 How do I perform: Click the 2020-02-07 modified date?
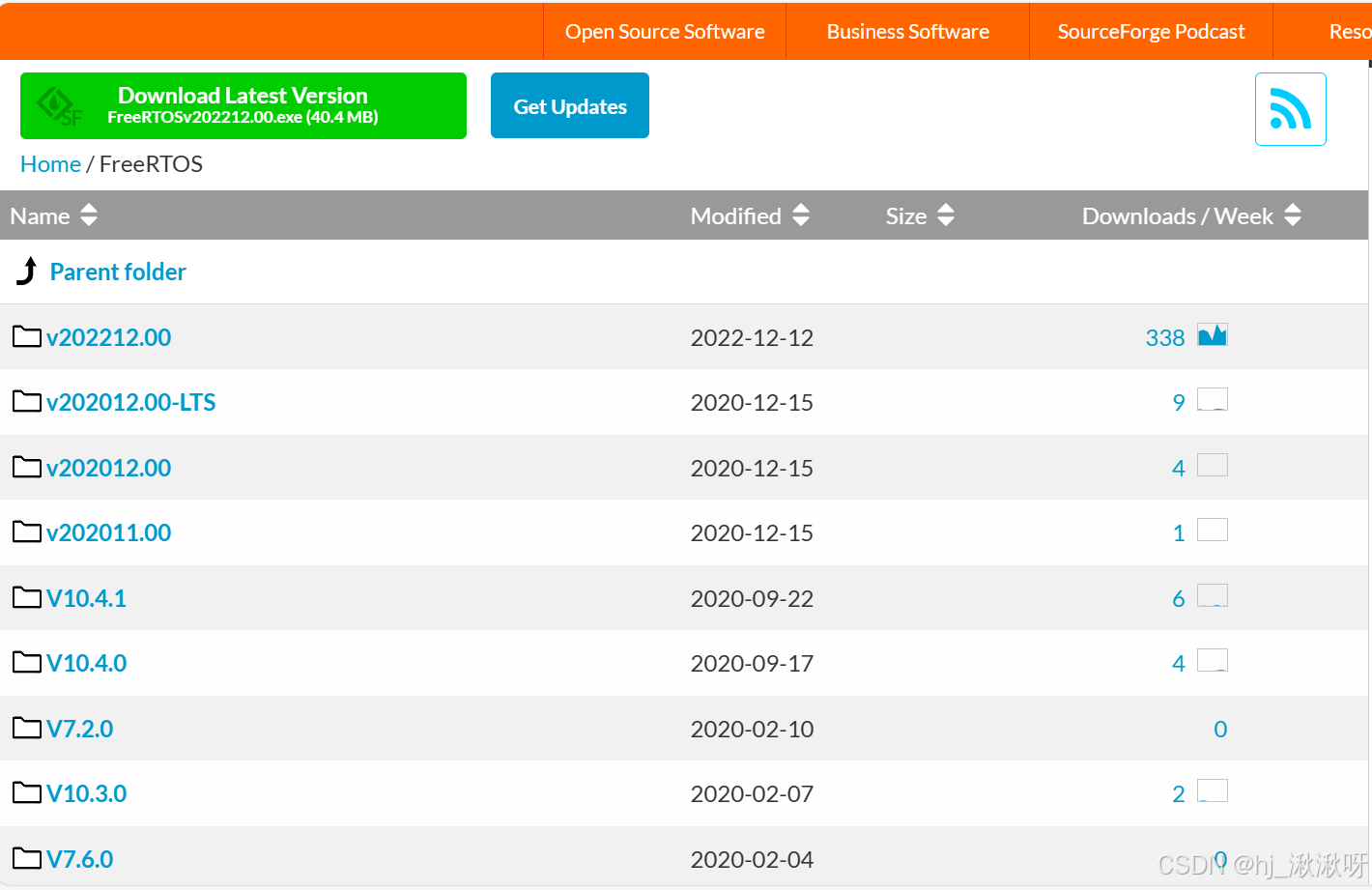752,793
